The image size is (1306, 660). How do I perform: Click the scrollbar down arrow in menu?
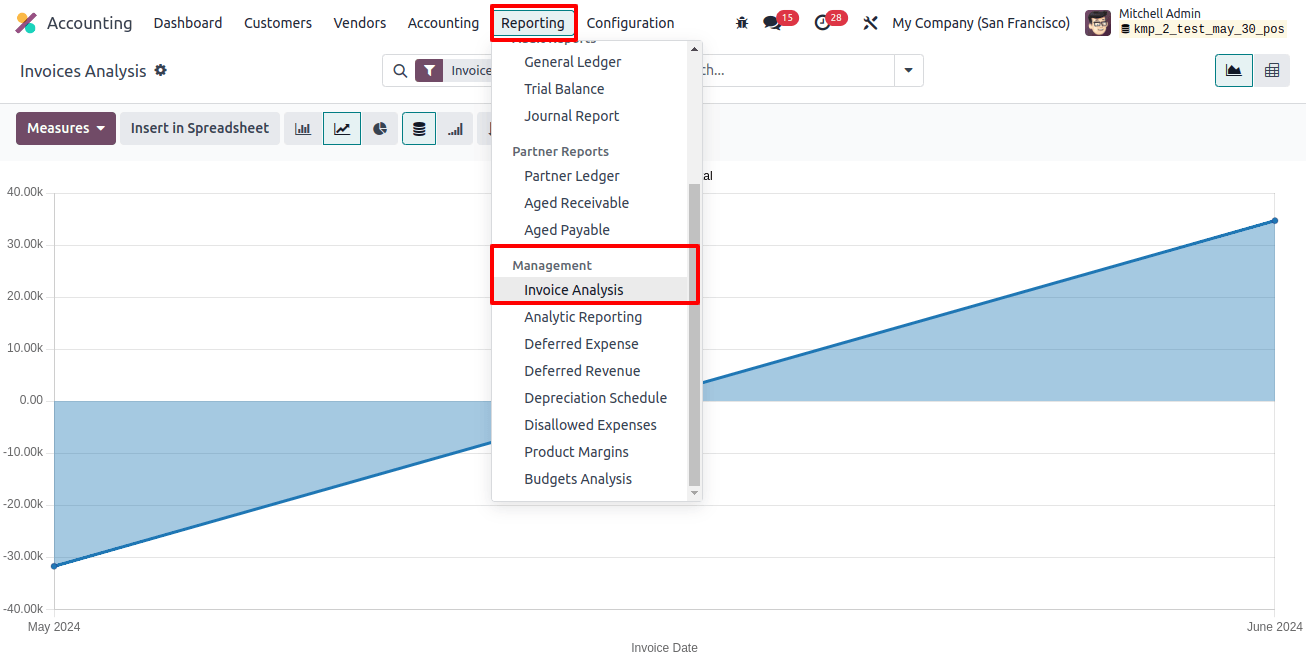pyautogui.click(x=695, y=492)
